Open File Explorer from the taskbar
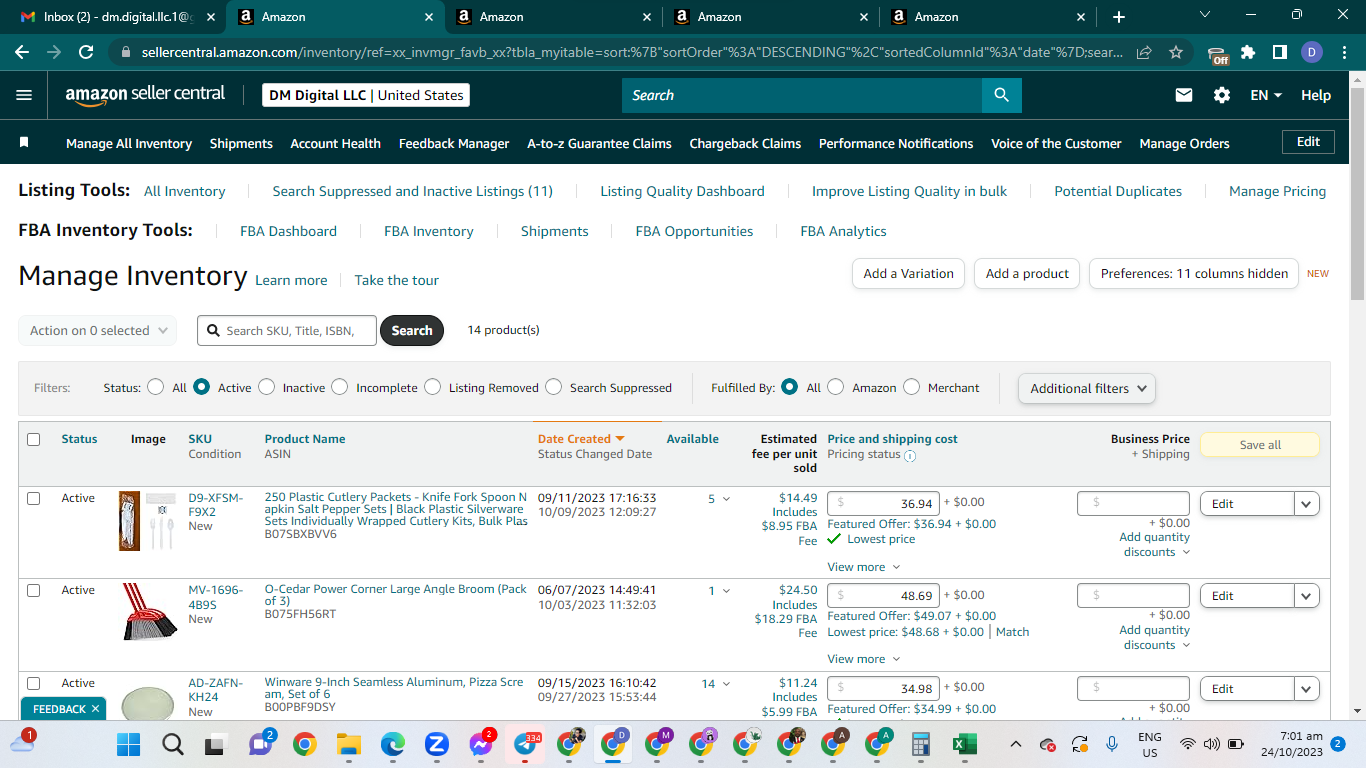 point(348,744)
